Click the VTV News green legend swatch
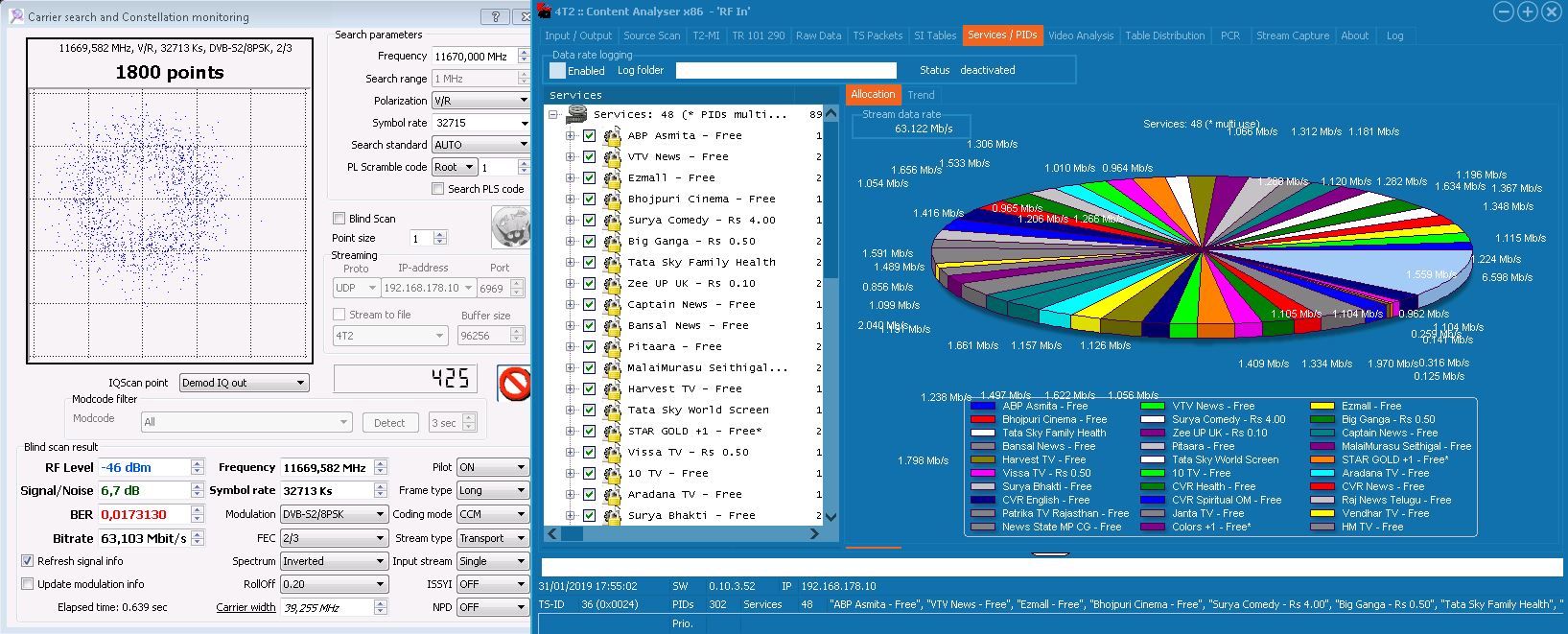Image resolution: width=1568 pixels, height=634 pixels. click(x=1153, y=406)
